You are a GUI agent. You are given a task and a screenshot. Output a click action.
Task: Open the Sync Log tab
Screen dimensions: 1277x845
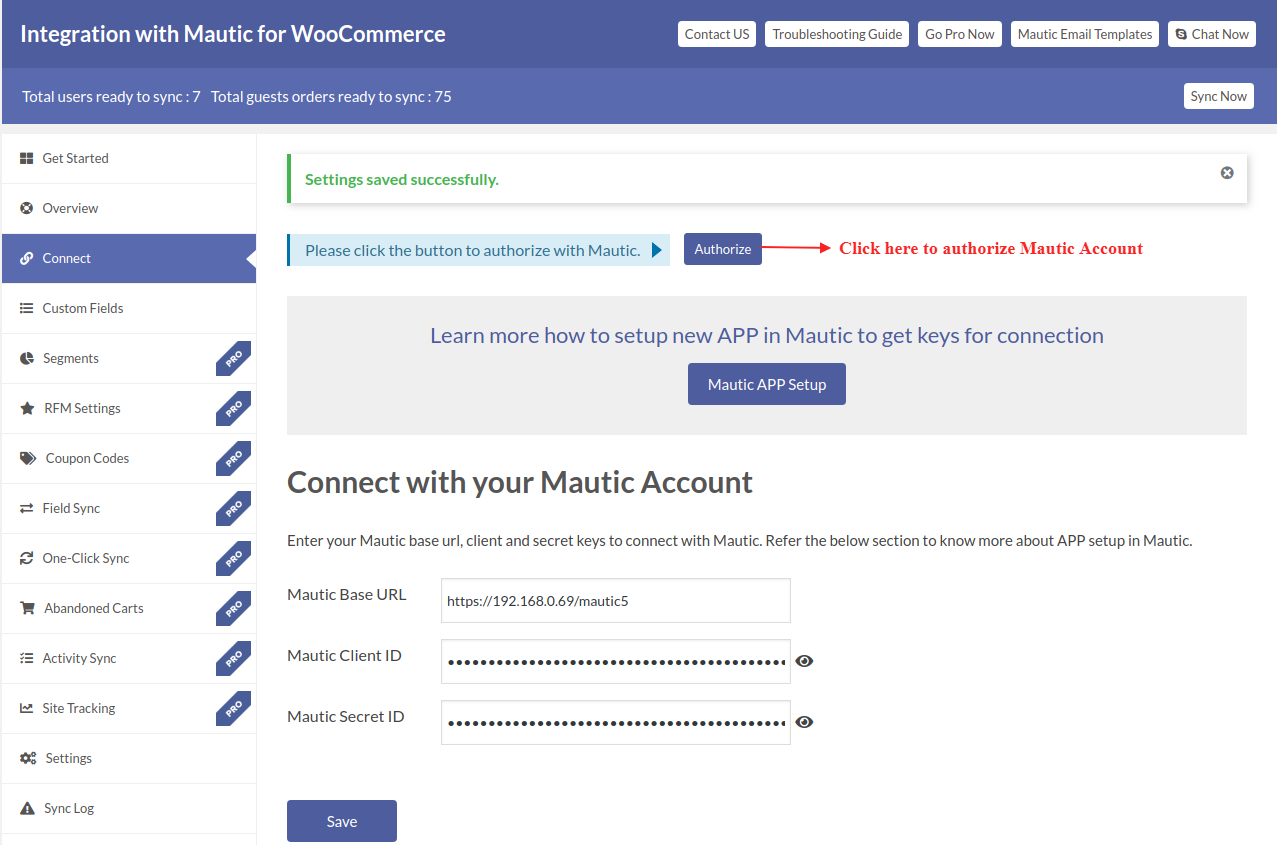[x=129, y=808]
